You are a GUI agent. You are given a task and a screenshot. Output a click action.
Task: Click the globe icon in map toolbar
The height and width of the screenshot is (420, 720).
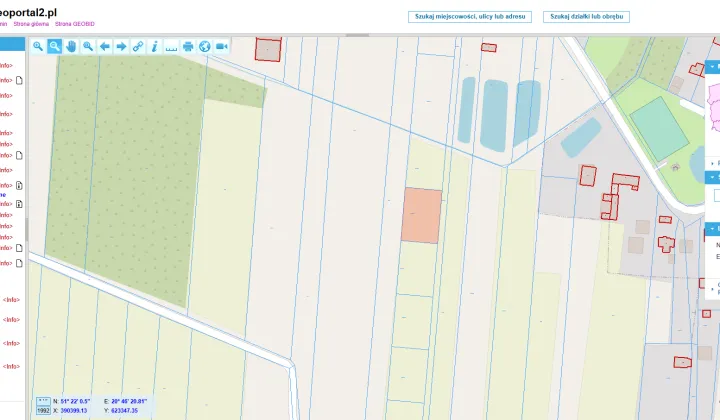(205, 46)
